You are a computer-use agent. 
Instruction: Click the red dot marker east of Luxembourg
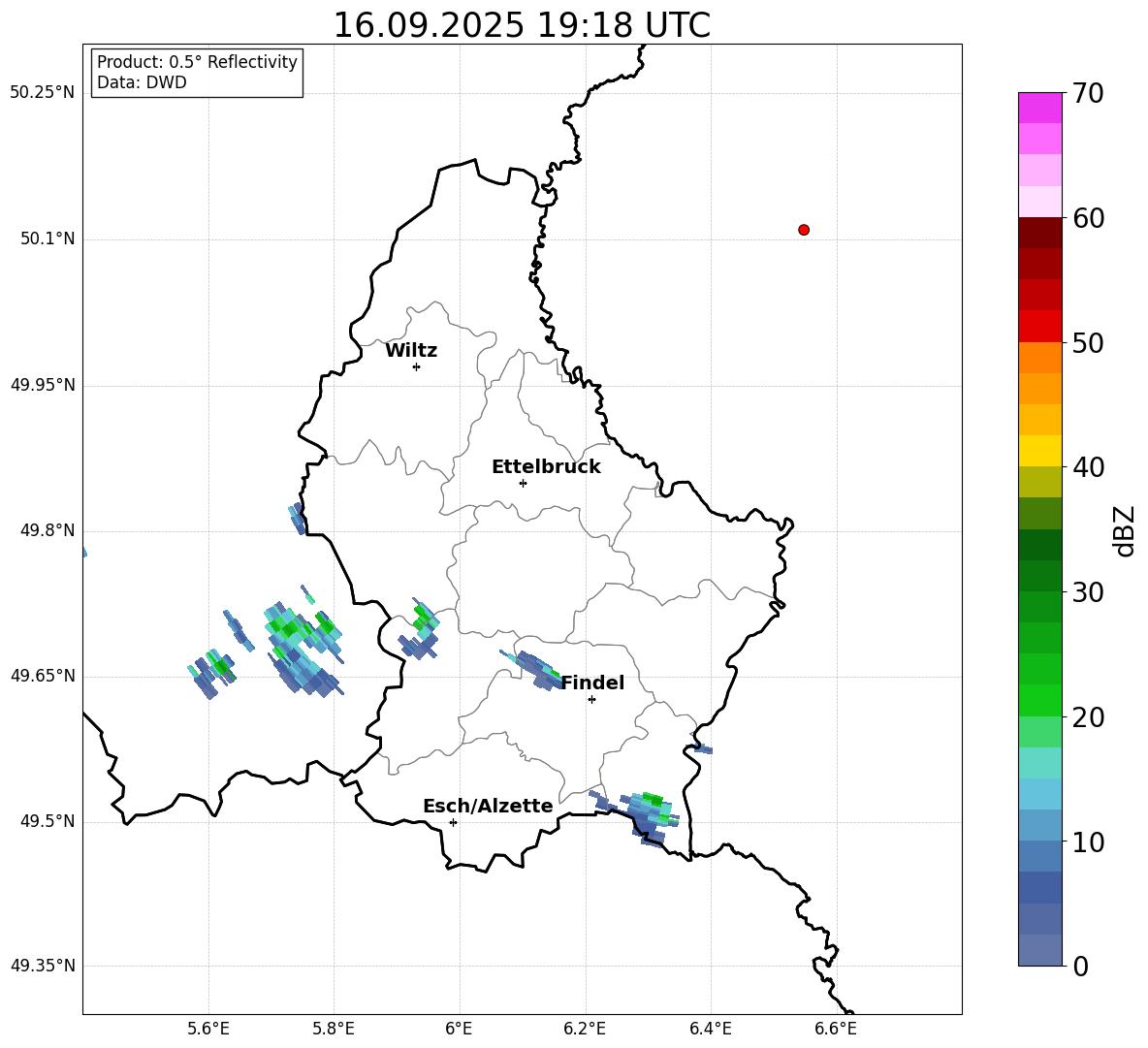click(804, 230)
